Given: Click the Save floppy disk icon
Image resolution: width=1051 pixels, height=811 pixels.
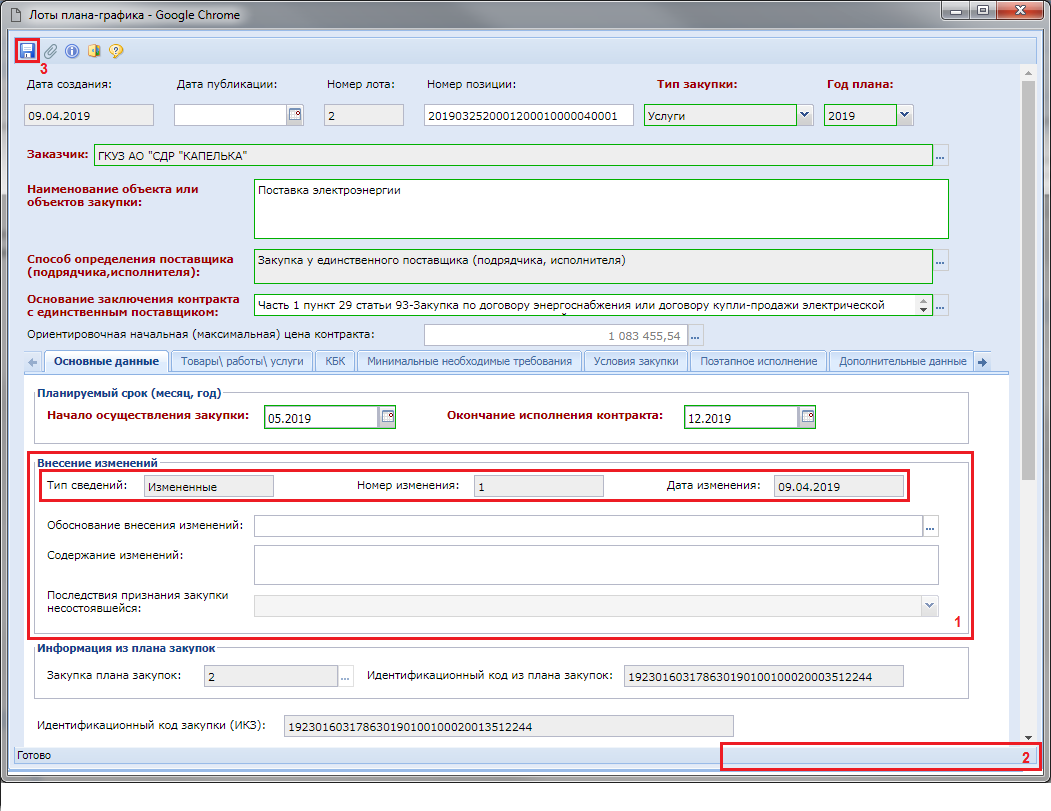Looking at the screenshot, I should pyautogui.click(x=28, y=50).
